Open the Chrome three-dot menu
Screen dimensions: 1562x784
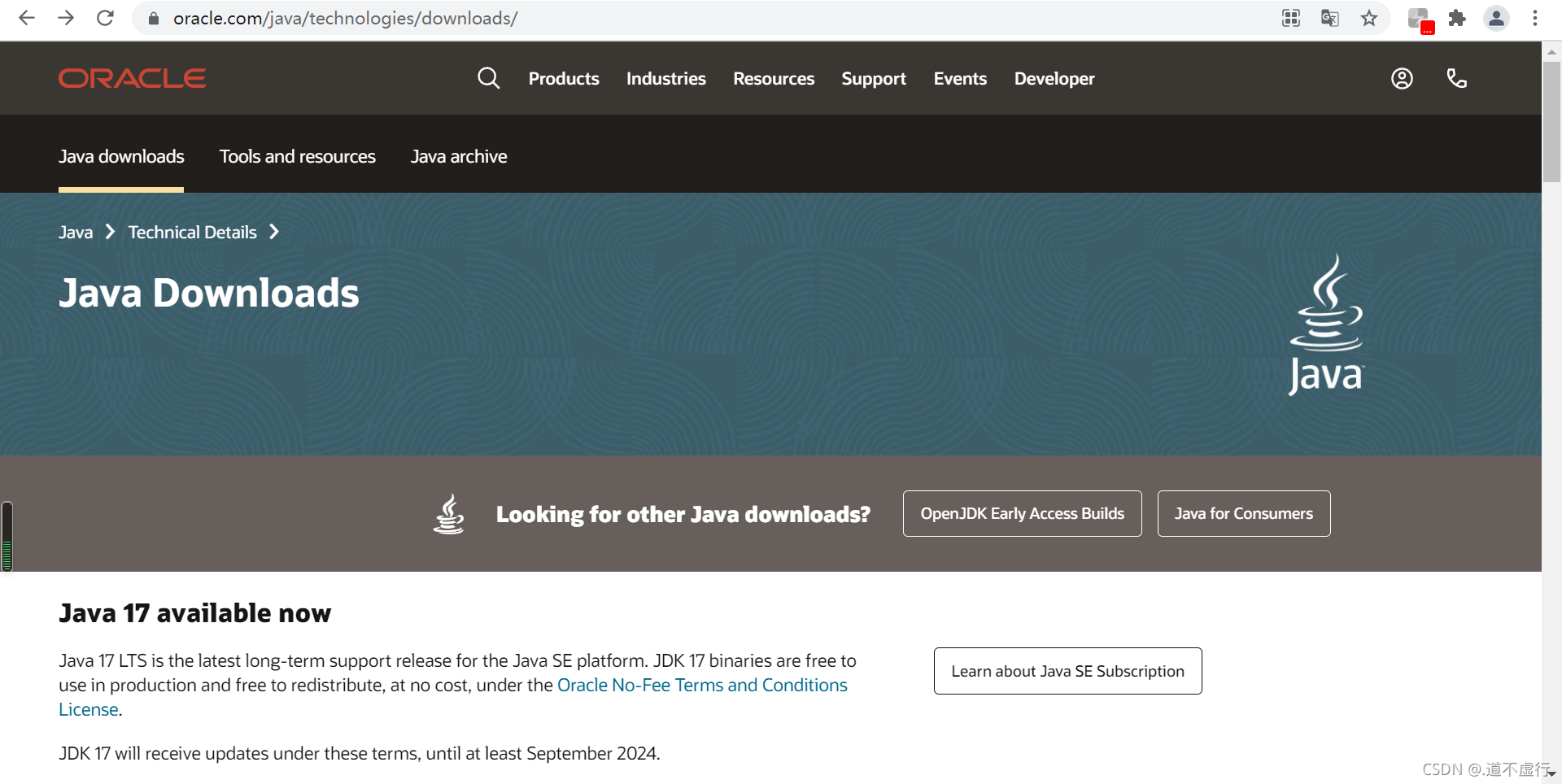1535,18
